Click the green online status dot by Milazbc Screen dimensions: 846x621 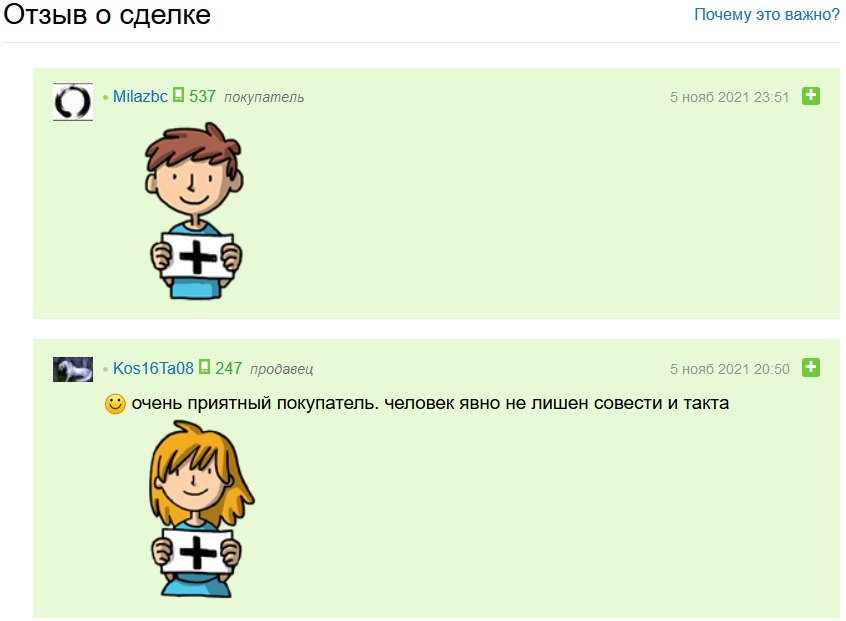pos(106,98)
